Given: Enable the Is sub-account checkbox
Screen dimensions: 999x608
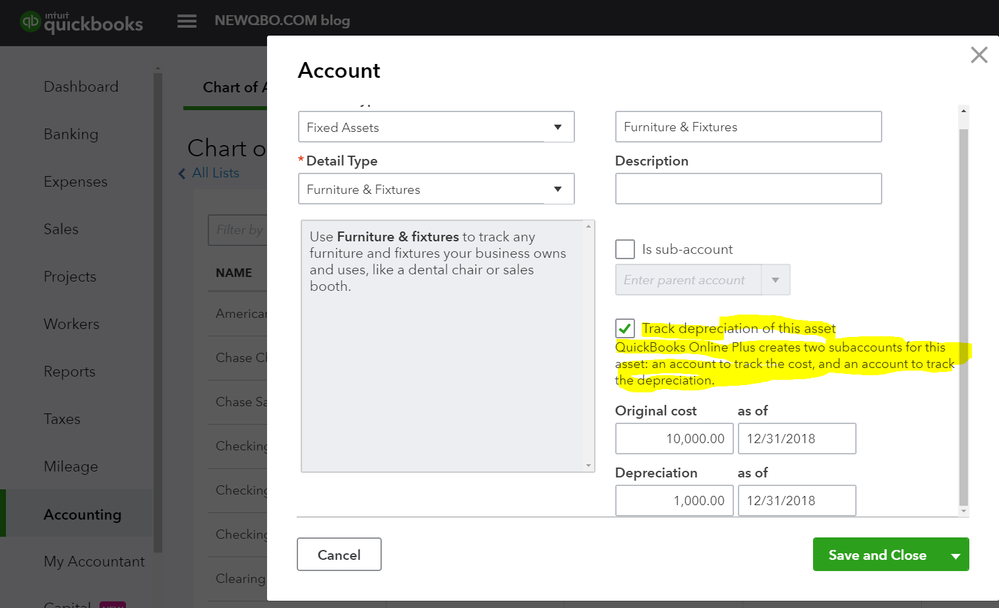Looking at the screenshot, I should (x=625, y=249).
